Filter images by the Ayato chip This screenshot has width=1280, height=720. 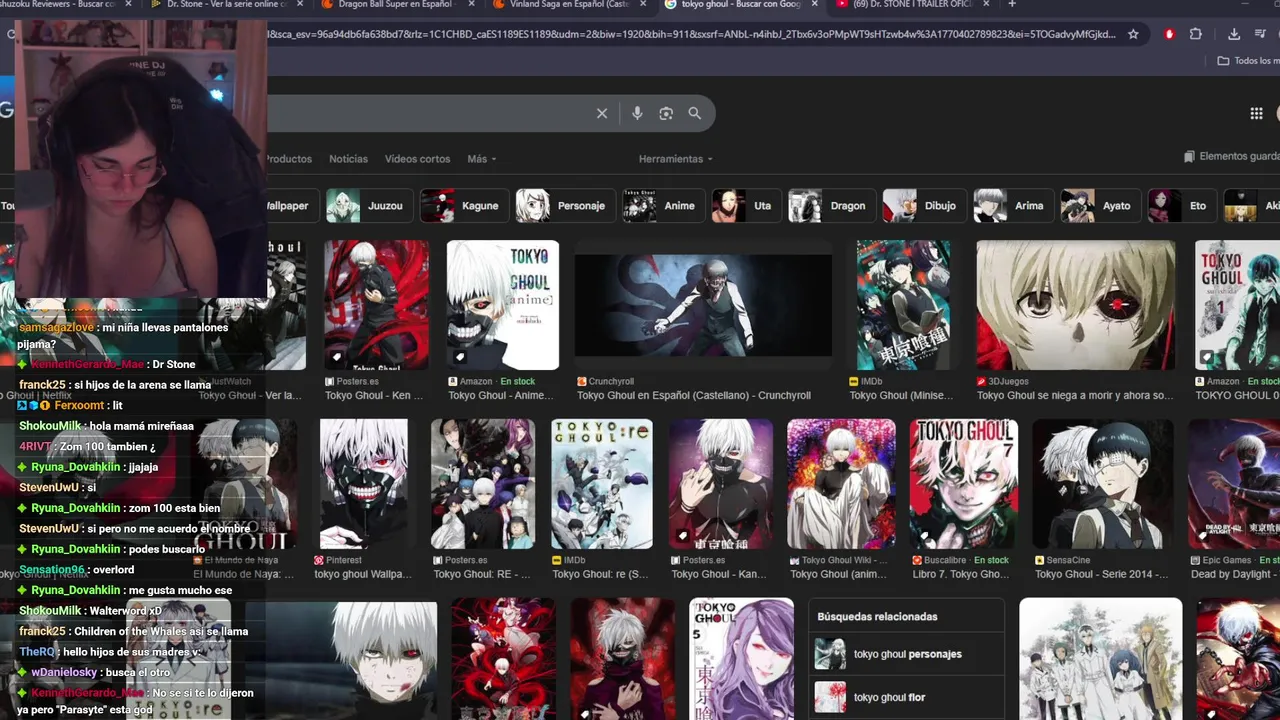pyautogui.click(x=1100, y=206)
